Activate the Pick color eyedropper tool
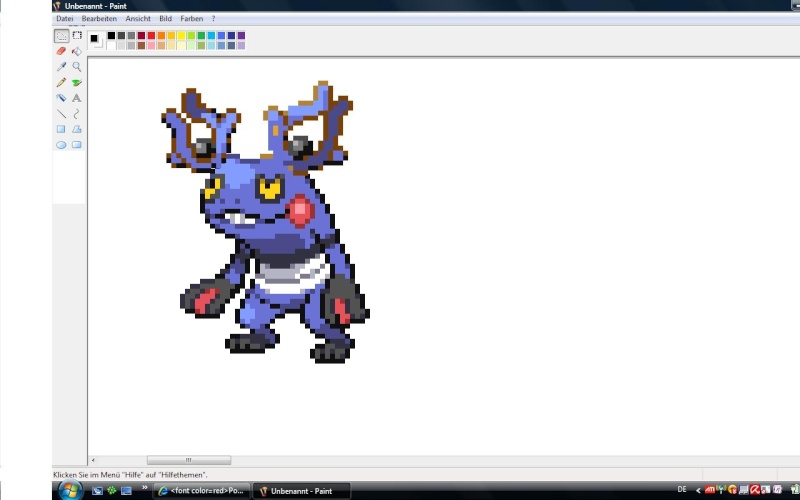The height and width of the screenshot is (500, 800). (61, 66)
